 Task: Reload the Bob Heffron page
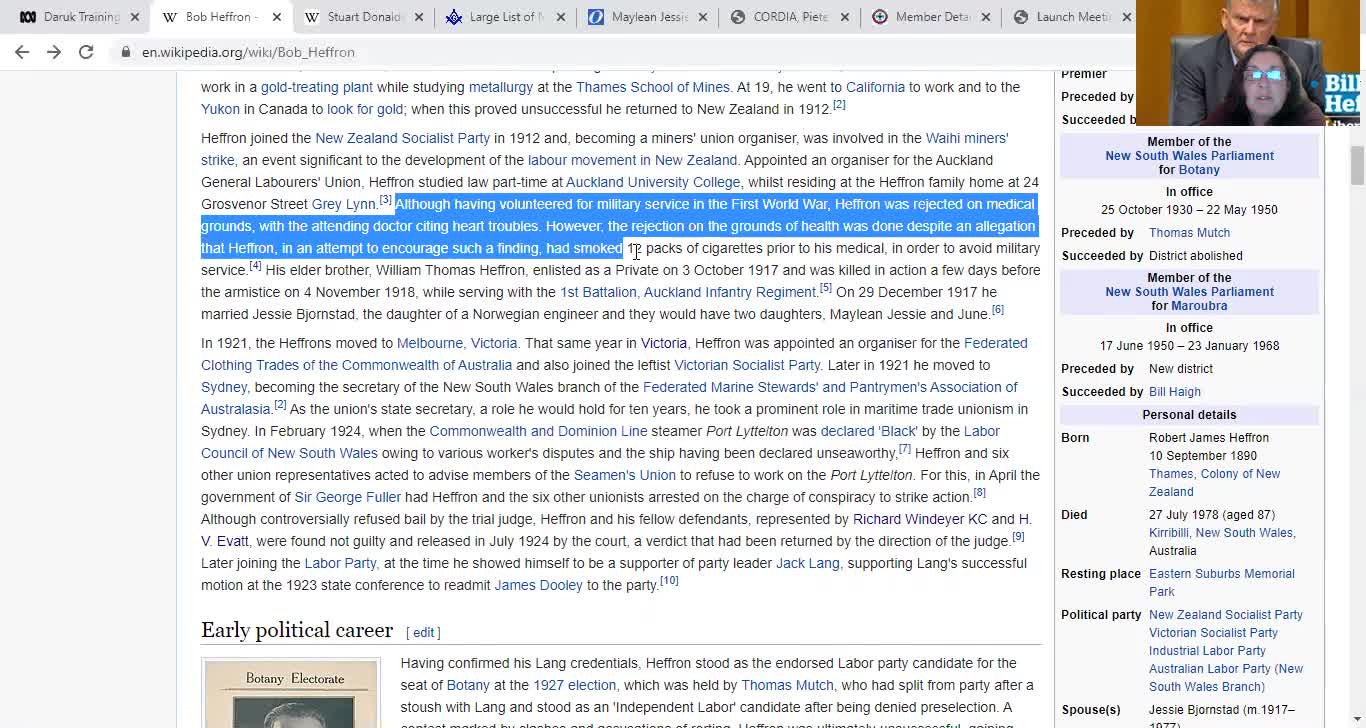[86, 52]
